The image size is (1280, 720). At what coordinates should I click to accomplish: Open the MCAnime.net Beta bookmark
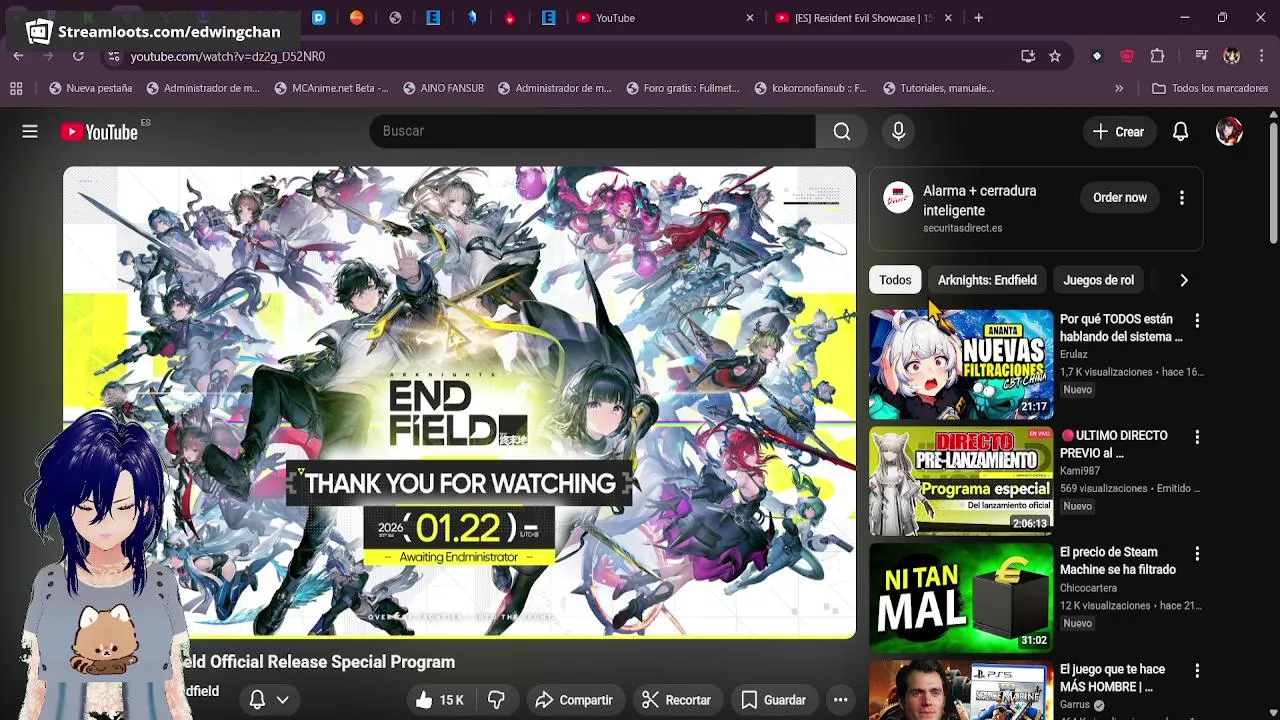331,88
